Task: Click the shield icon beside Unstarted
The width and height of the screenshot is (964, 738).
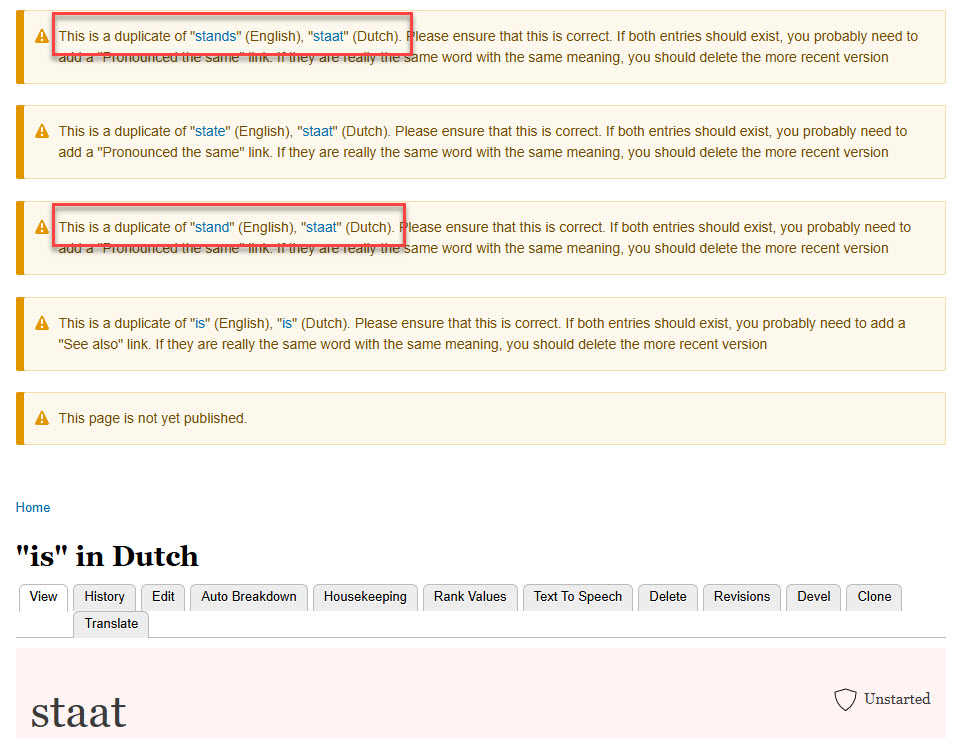Action: 845,699
